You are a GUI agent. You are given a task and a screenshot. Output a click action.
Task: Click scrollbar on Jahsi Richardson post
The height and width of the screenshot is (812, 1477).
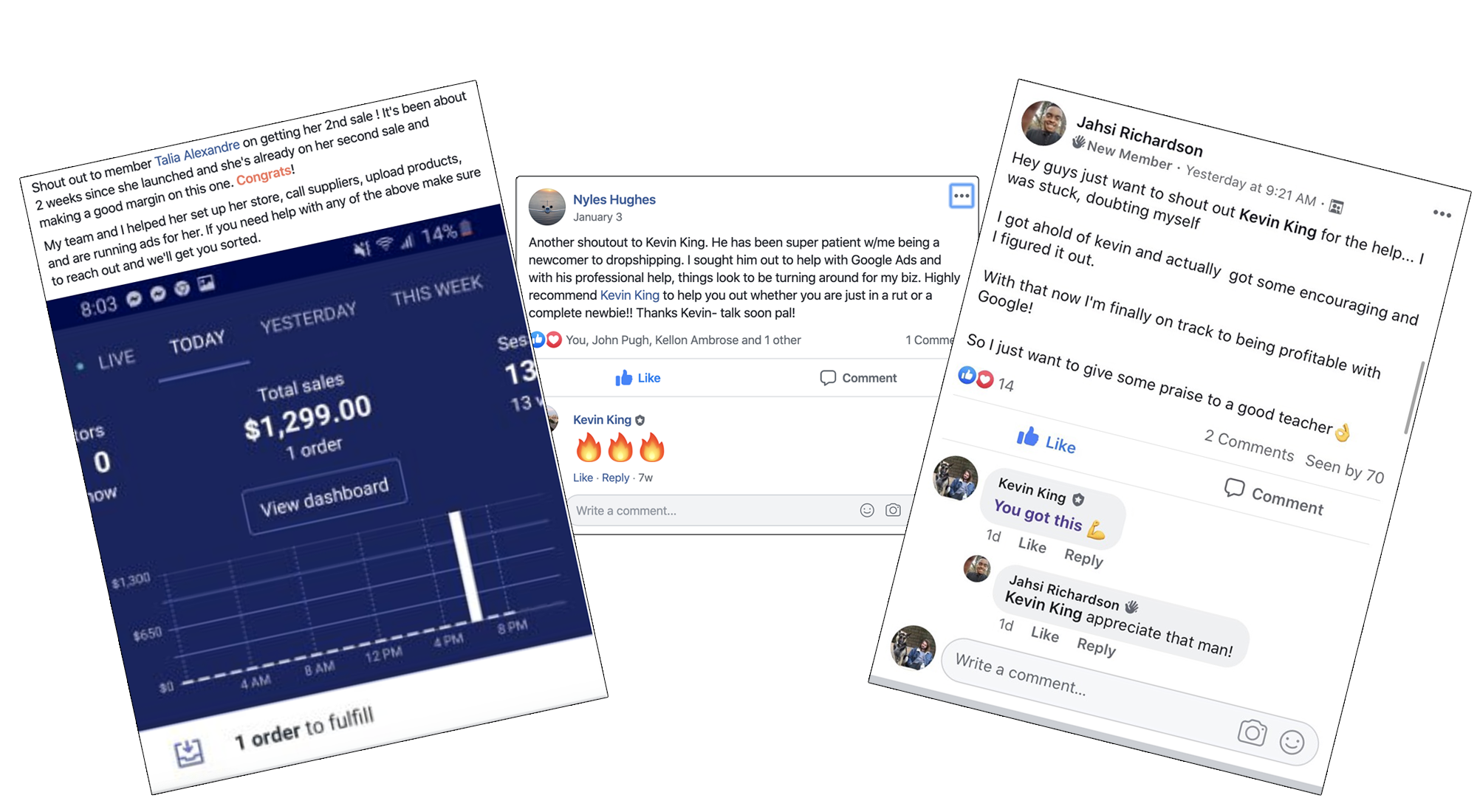coord(1413,397)
